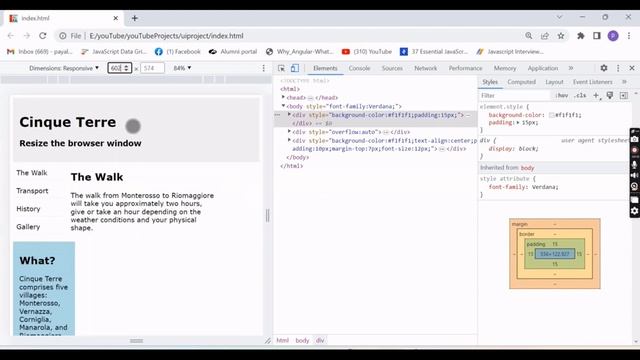Open Dimensions Responsive dropdown

(64, 68)
